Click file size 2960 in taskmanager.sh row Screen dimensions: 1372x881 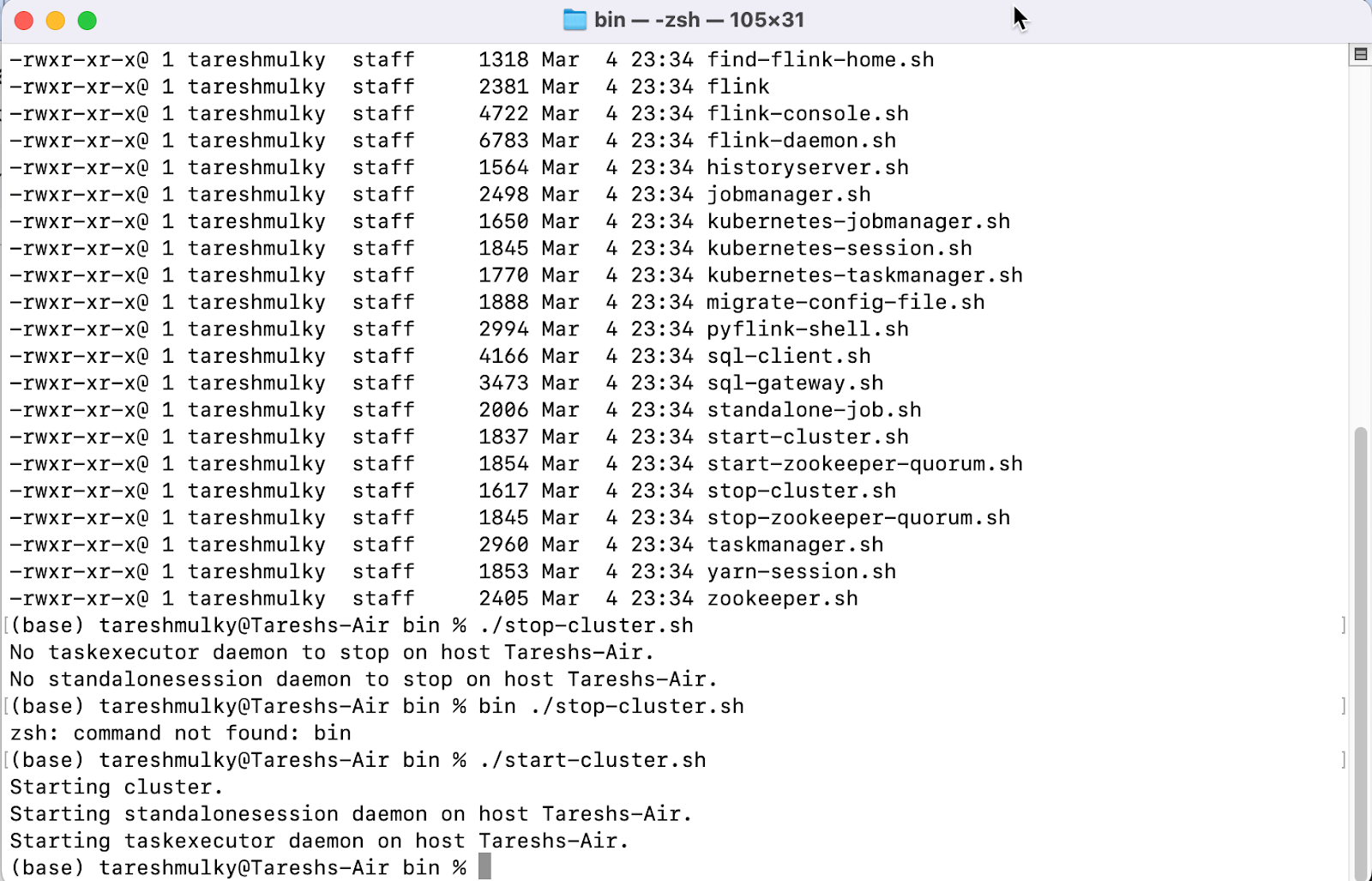pyautogui.click(x=504, y=545)
